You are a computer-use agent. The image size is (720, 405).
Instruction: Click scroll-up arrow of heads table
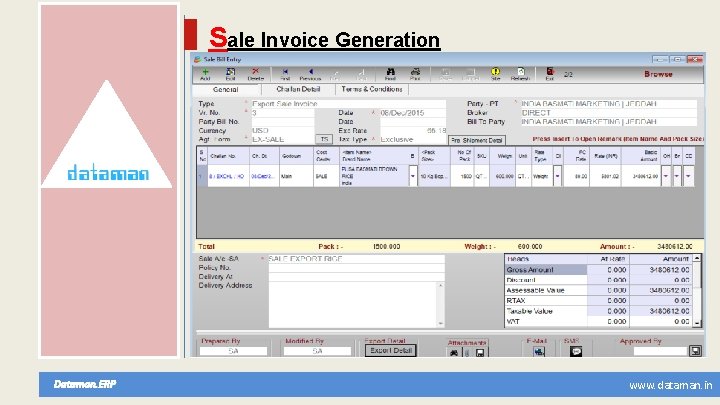[x=697, y=259]
